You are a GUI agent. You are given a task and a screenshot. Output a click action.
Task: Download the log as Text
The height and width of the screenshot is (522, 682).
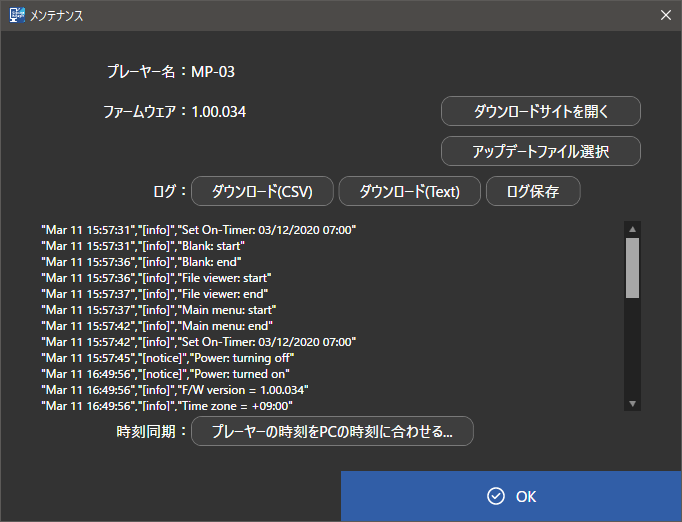pyautogui.click(x=409, y=191)
